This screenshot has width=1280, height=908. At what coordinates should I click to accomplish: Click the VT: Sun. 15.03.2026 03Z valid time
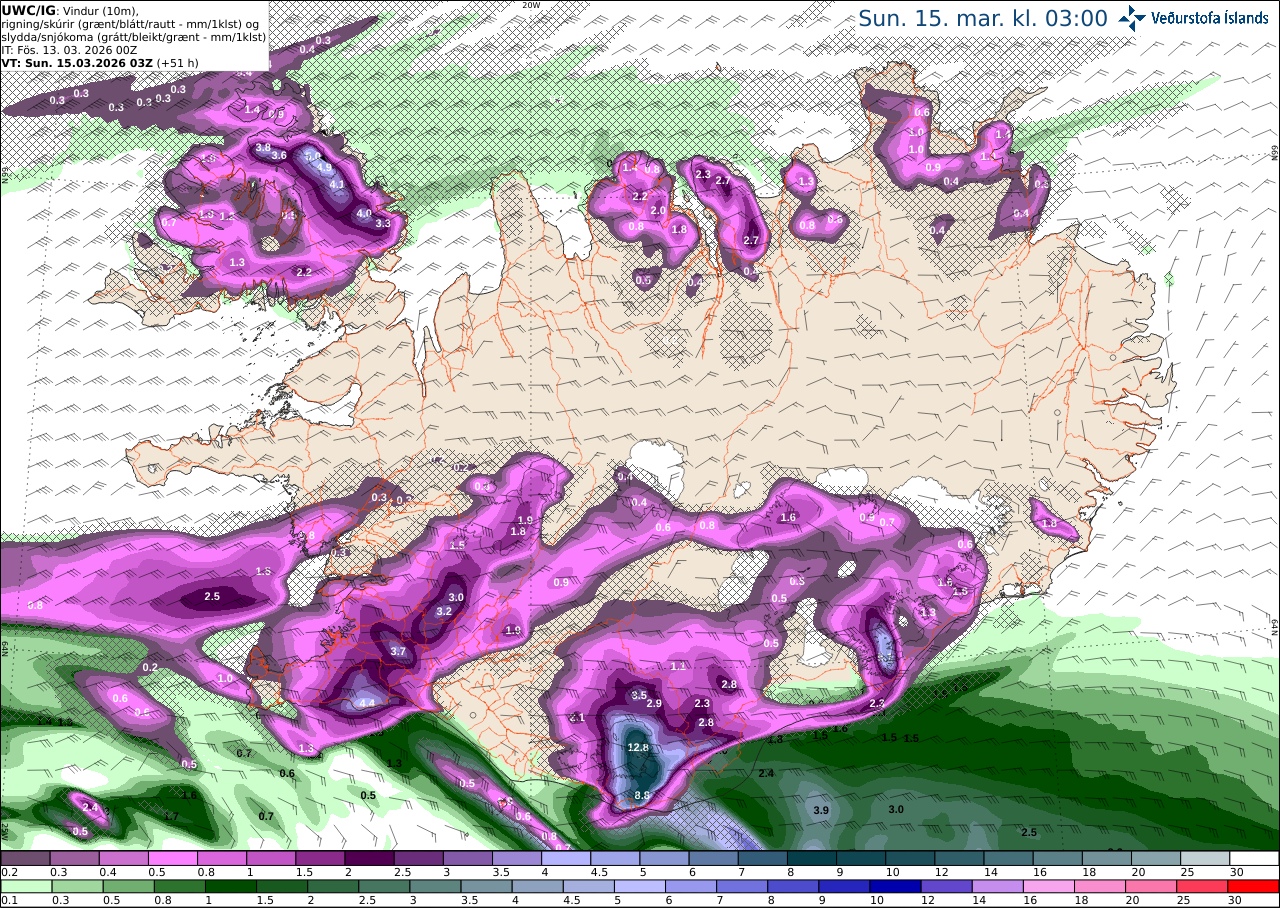coord(76,62)
